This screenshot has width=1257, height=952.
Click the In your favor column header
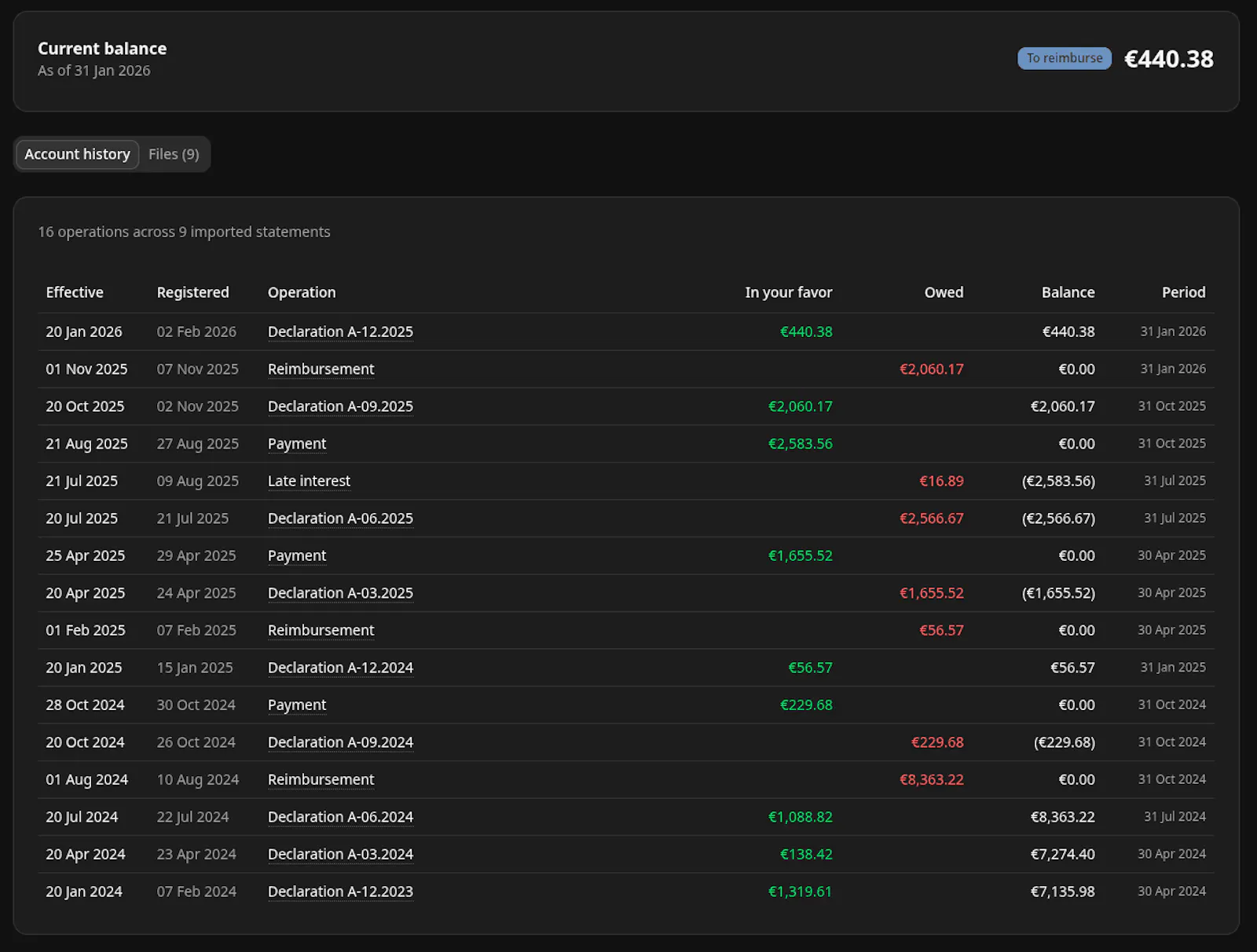pyautogui.click(x=788, y=292)
